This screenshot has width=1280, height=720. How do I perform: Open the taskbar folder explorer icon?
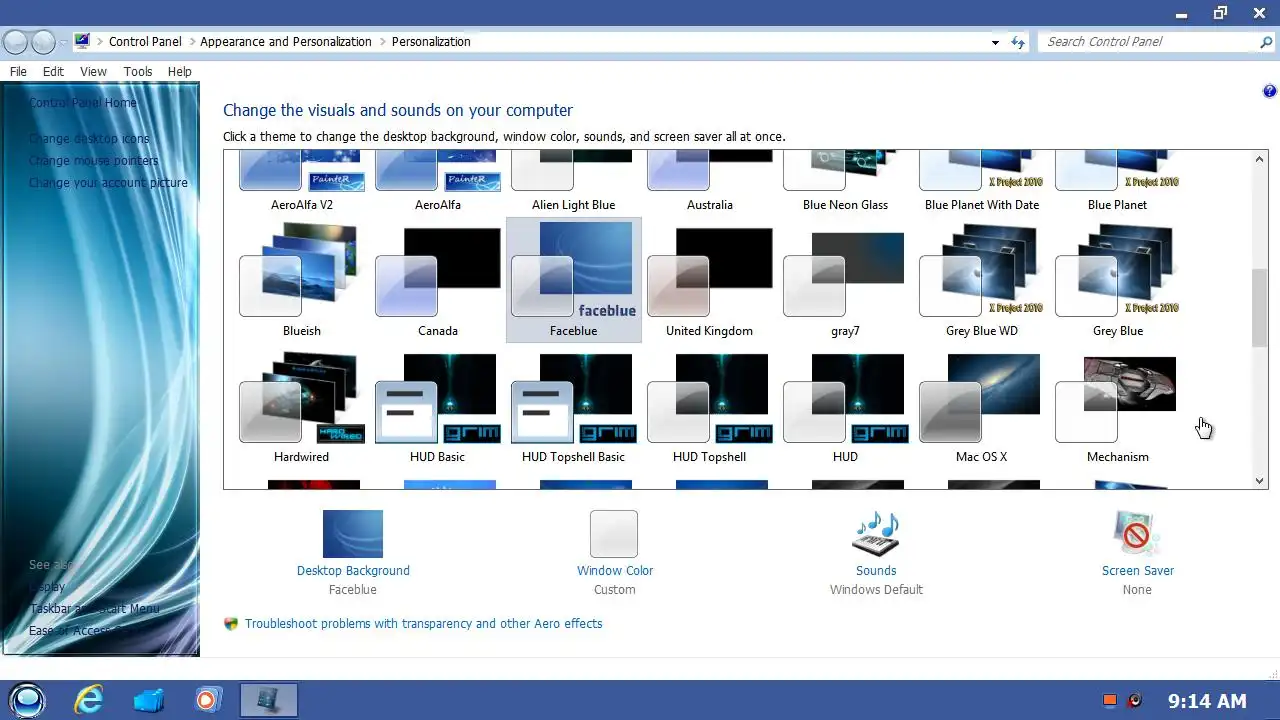click(x=148, y=700)
